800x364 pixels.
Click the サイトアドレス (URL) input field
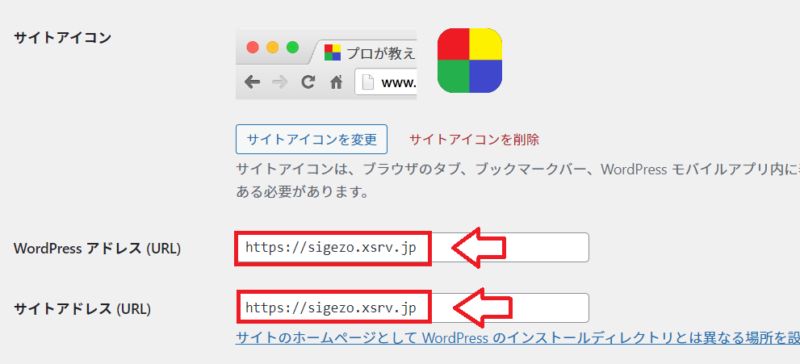coord(412,307)
